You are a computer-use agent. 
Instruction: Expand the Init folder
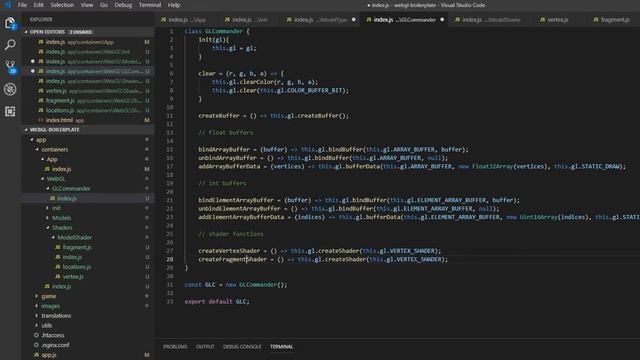click(x=48, y=208)
